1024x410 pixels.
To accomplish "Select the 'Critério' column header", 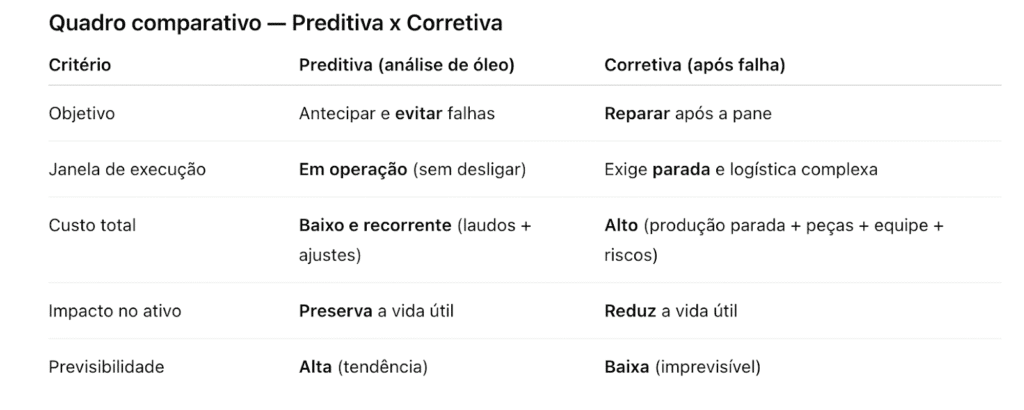I will tap(80, 65).
